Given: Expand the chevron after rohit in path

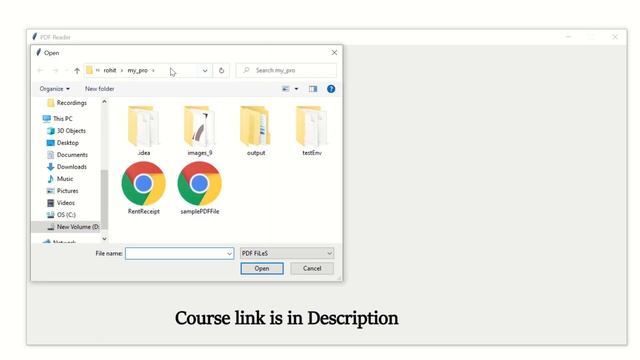Looking at the screenshot, I should coord(122,71).
